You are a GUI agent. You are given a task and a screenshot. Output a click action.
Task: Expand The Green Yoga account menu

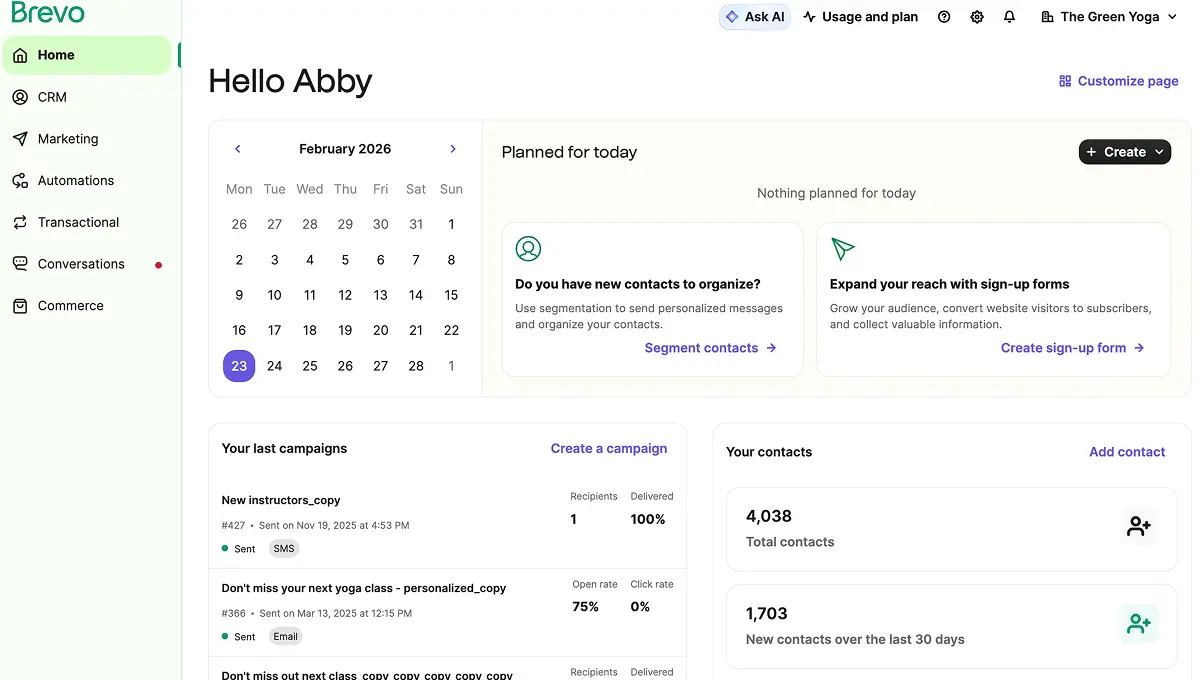[x=1108, y=16]
